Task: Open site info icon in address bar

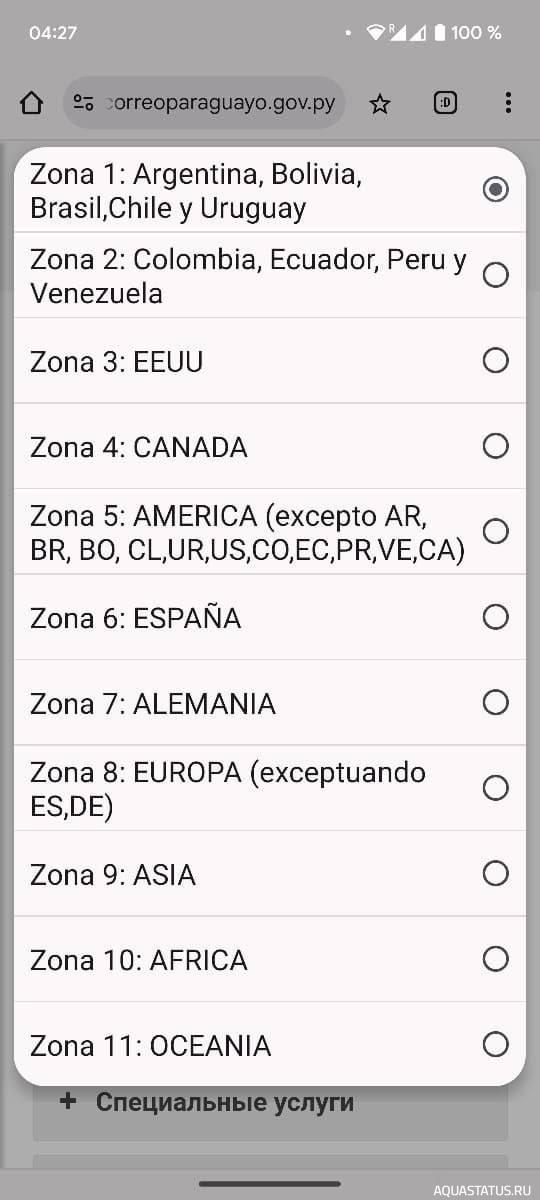Action: pyautogui.click(x=84, y=103)
